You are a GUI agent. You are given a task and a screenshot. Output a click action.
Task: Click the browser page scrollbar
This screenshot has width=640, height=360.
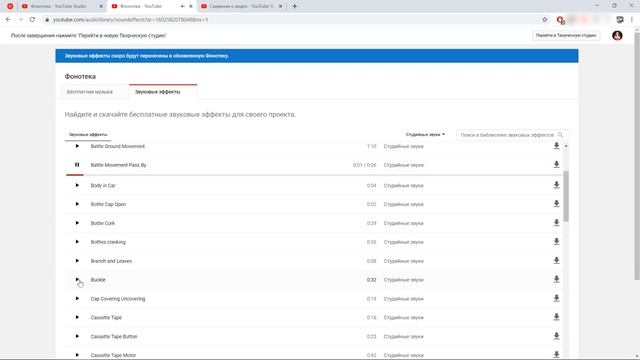tap(637, 155)
